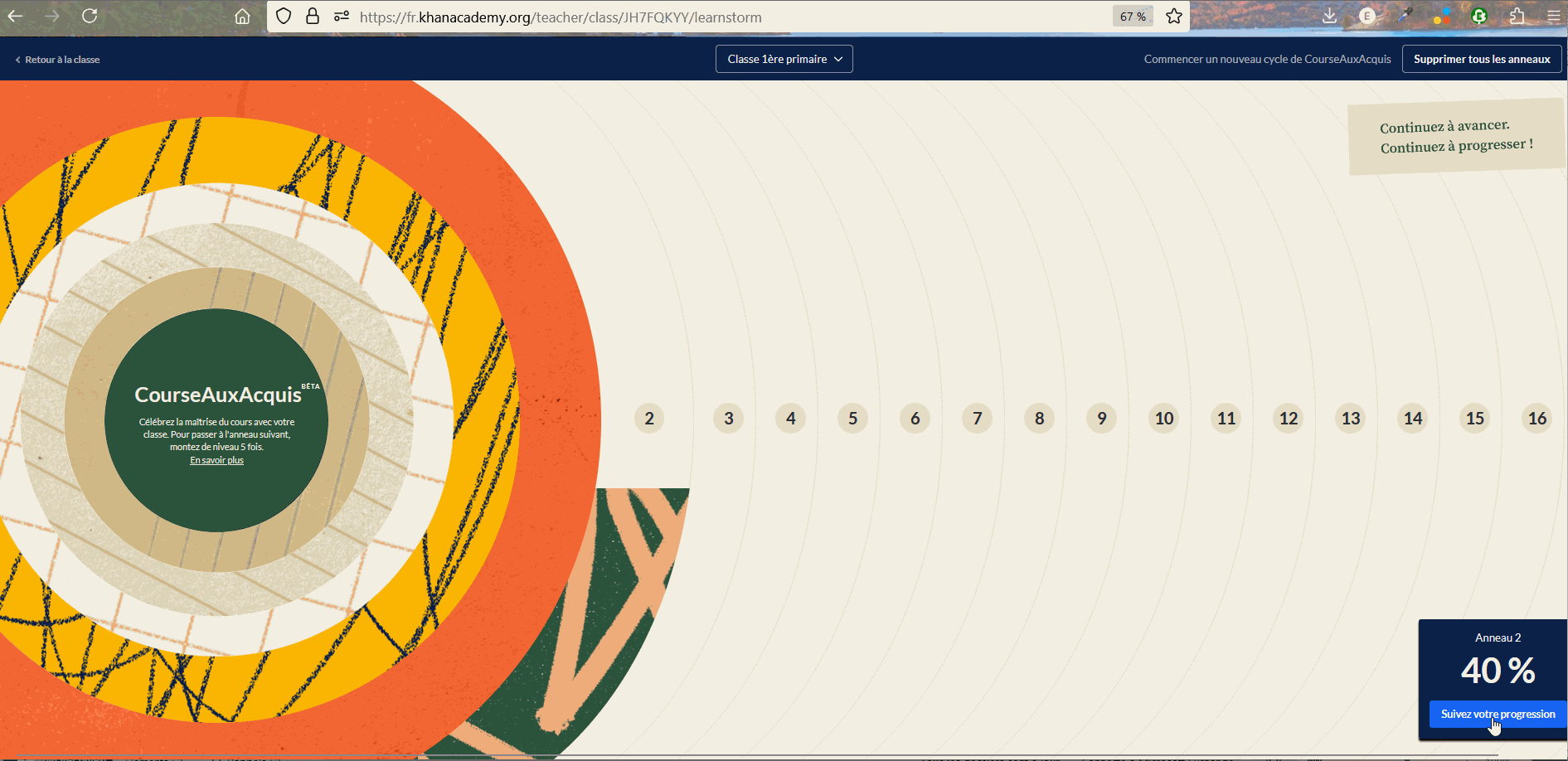Click the eyedropper toolbar icon

pos(1405,16)
